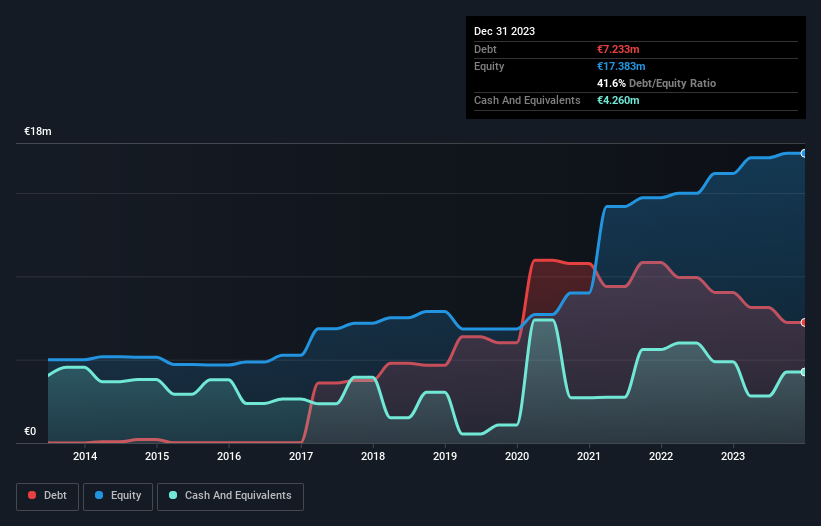Click Cash And Equivalents label in tooltip

[527, 100]
